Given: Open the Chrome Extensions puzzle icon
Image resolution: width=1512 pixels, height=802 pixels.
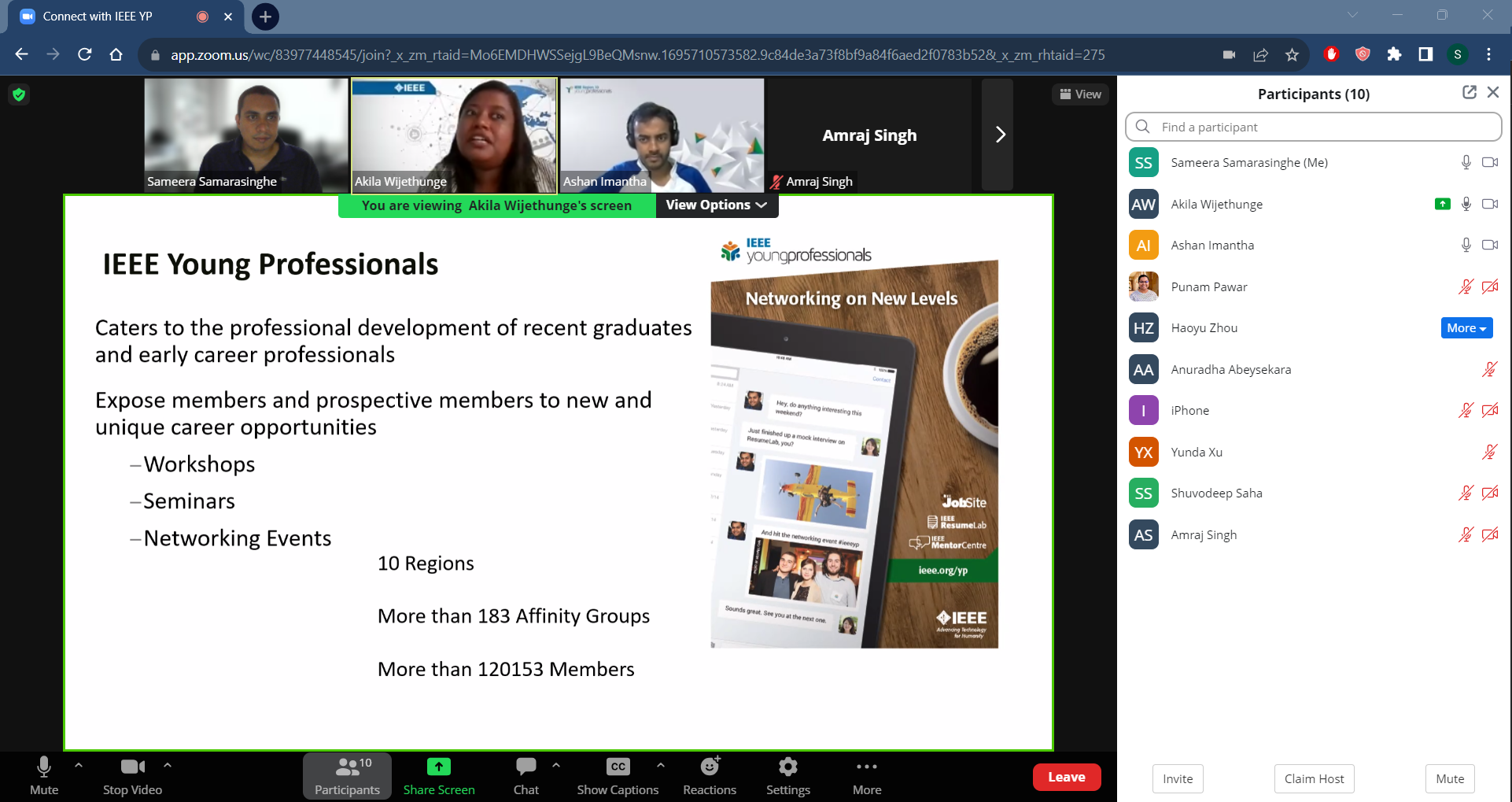Looking at the screenshot, I should click(1394, 54).
